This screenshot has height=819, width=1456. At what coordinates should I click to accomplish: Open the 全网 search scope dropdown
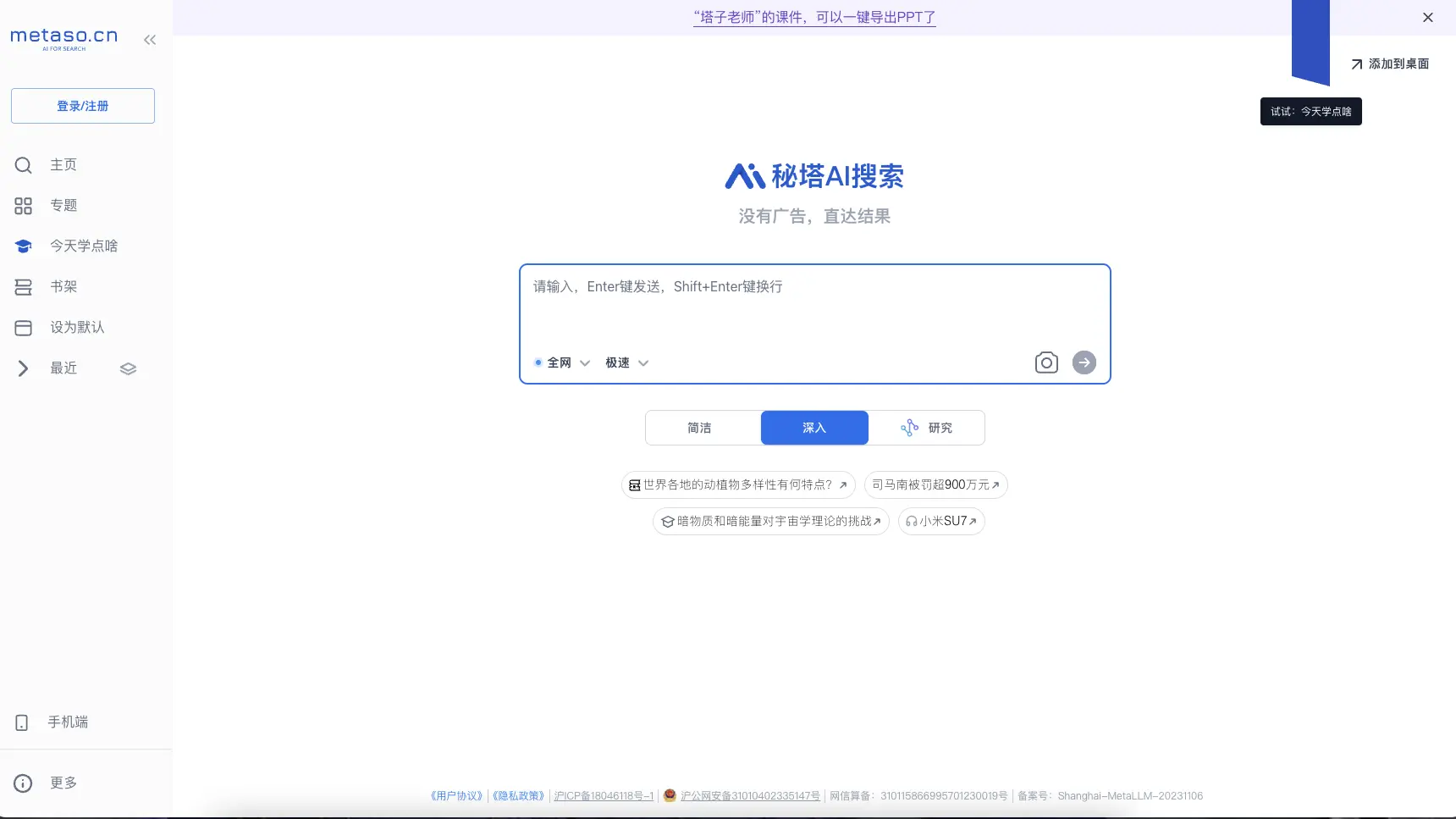(x=562, y=362)
